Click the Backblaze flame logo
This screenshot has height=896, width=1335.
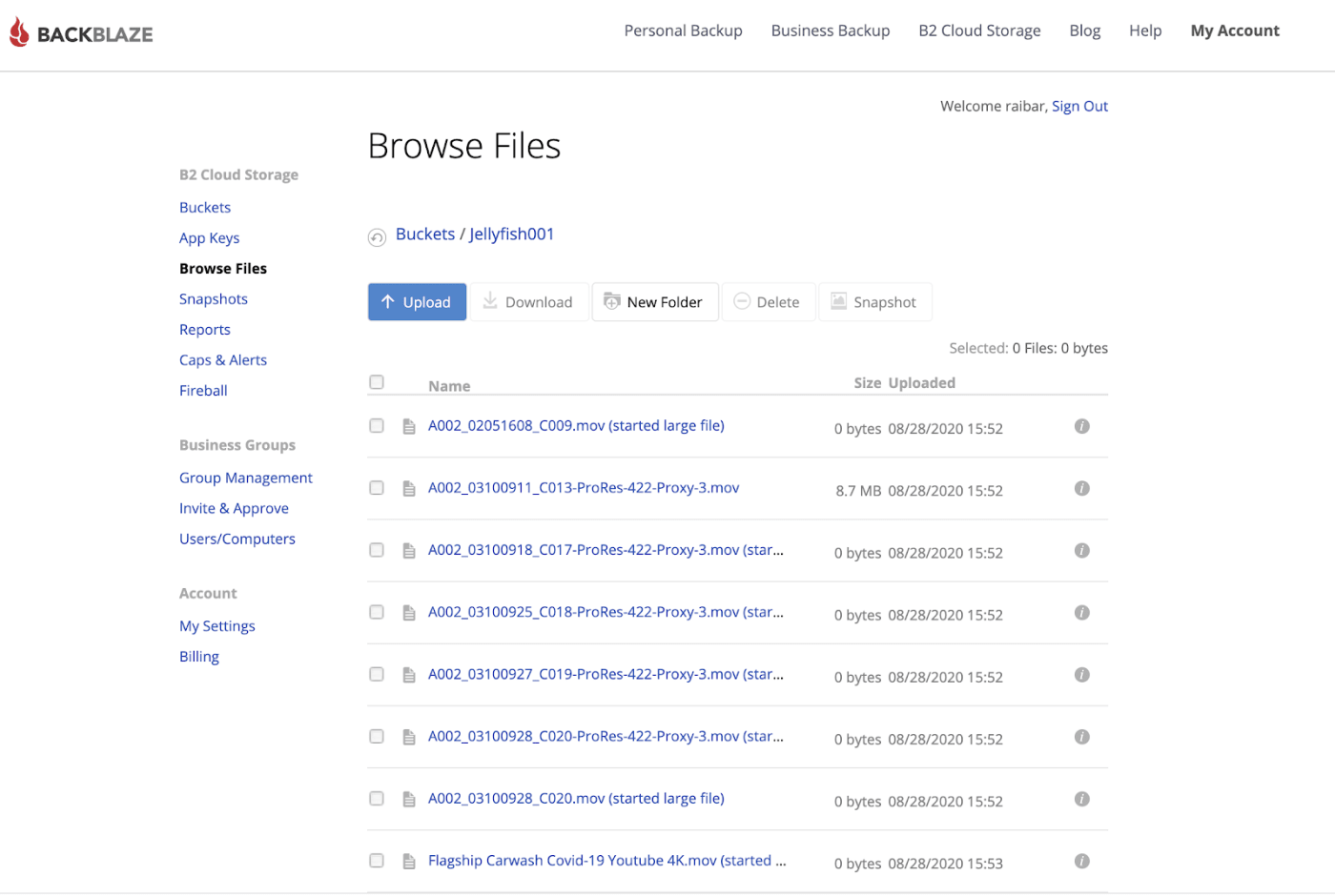coord(17,31)
